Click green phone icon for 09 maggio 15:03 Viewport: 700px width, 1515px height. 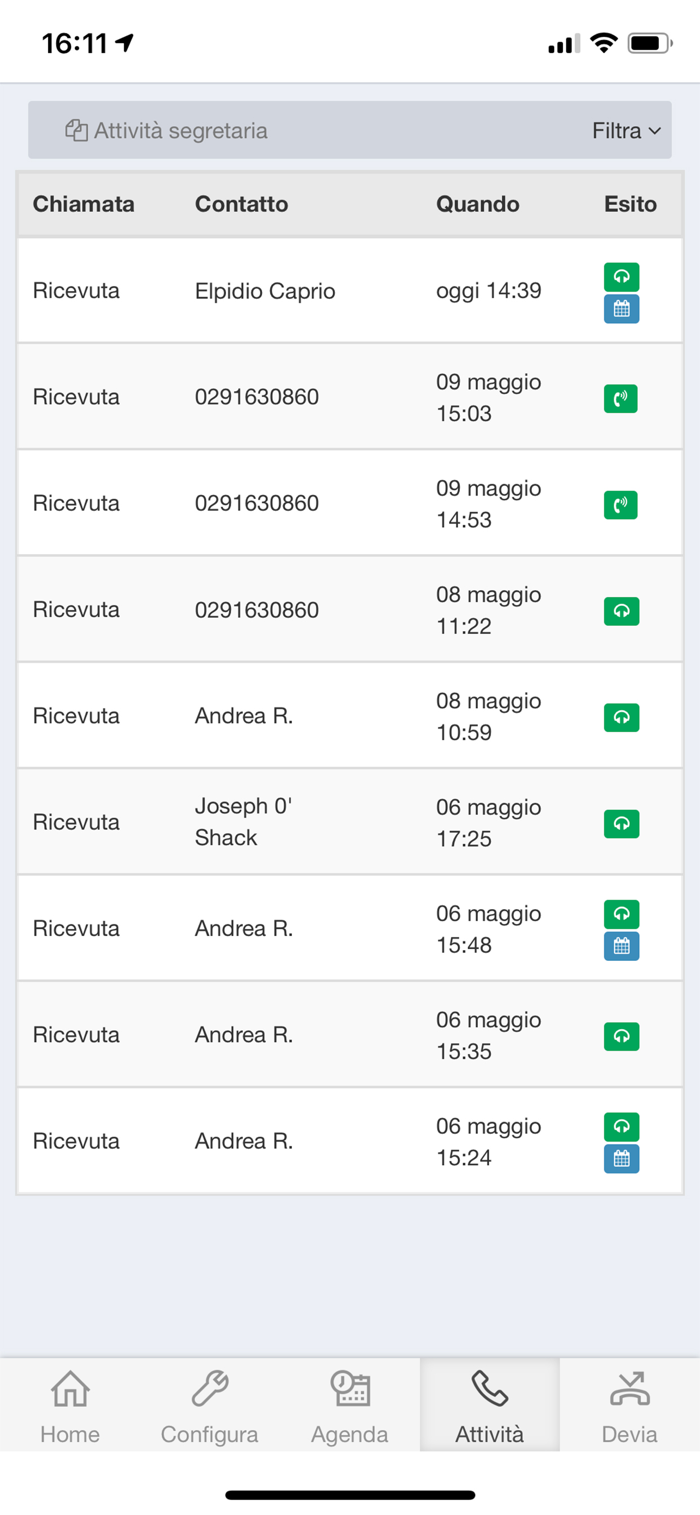point(621,398)
